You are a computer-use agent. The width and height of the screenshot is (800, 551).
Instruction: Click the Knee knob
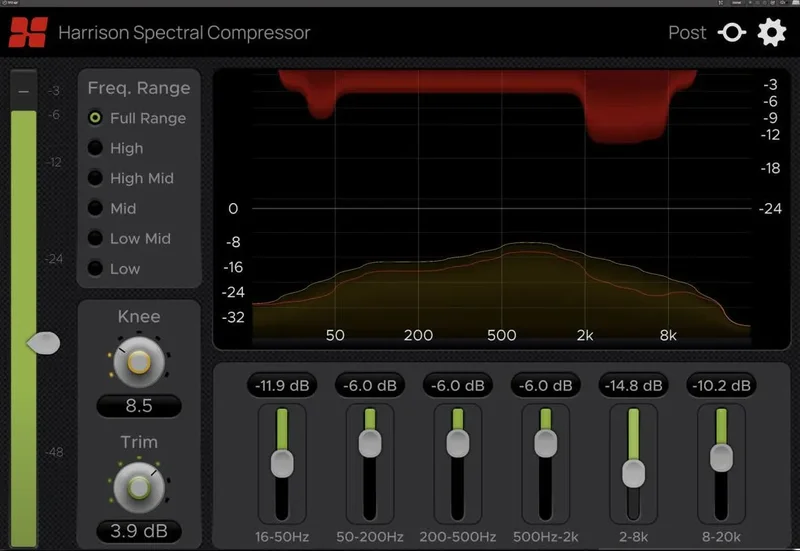139,362
